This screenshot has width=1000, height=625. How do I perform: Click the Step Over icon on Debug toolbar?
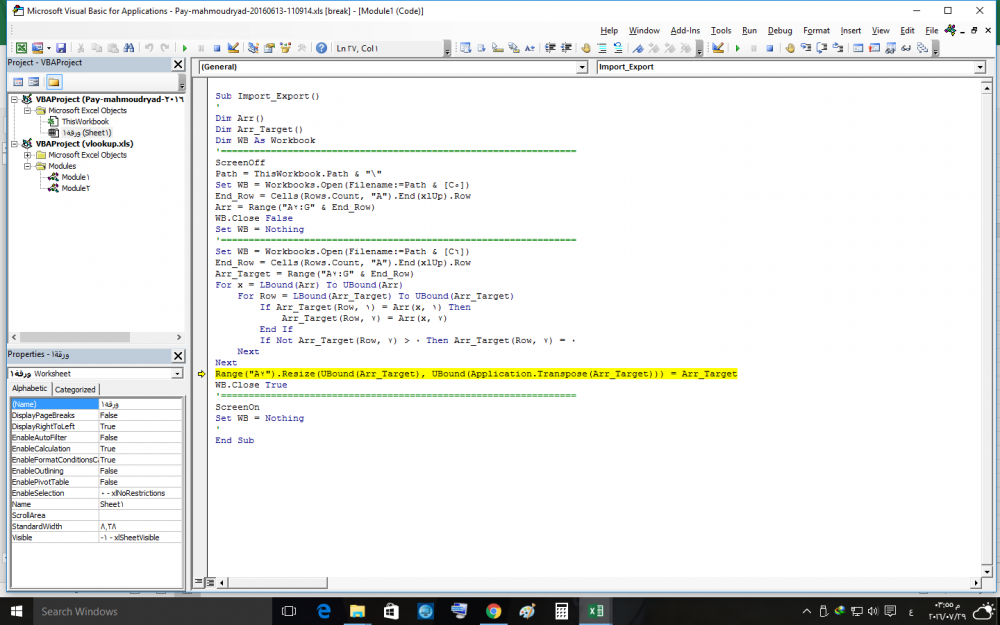tap(822, 48)
